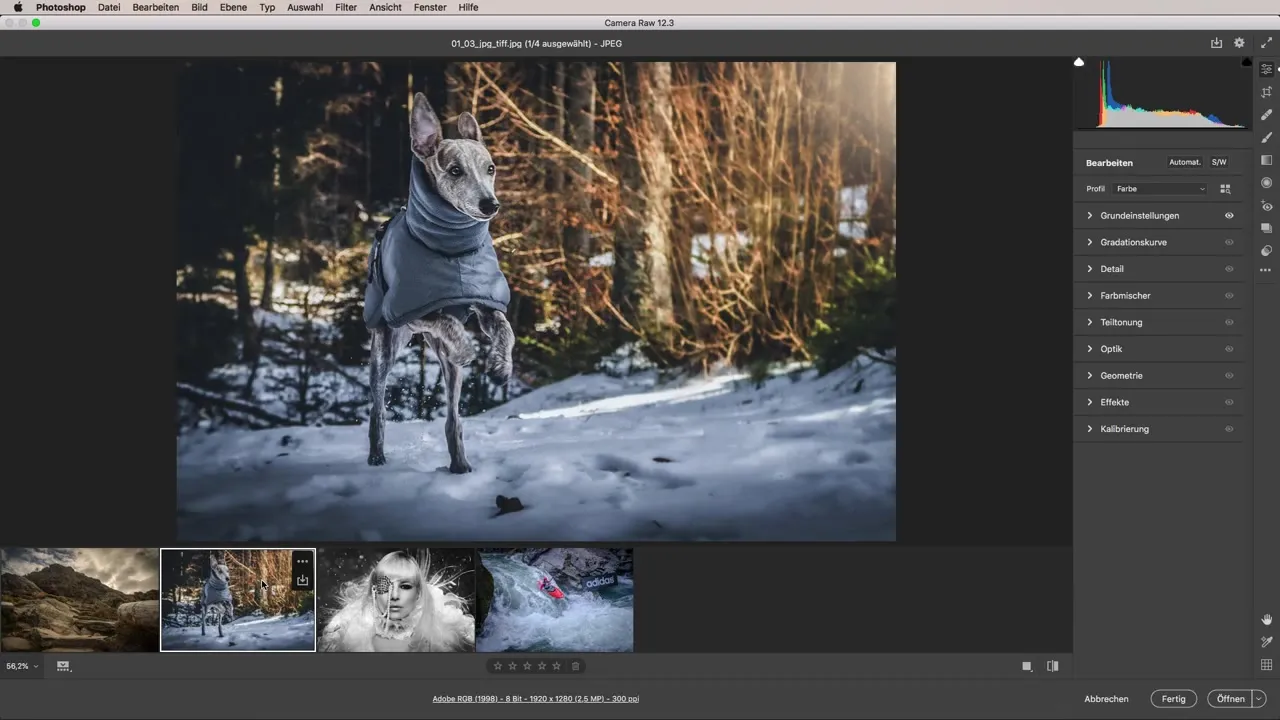Browse profiles grid icon
Screen dimensions: 1280x720
1226,189
